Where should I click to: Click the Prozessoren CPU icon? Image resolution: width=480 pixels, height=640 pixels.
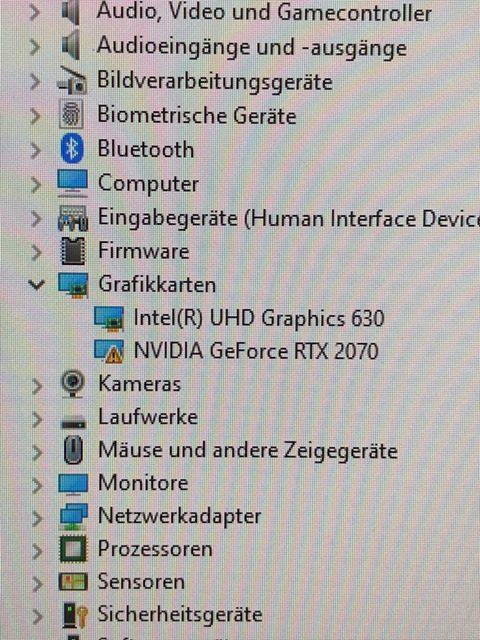click(73, 549)
